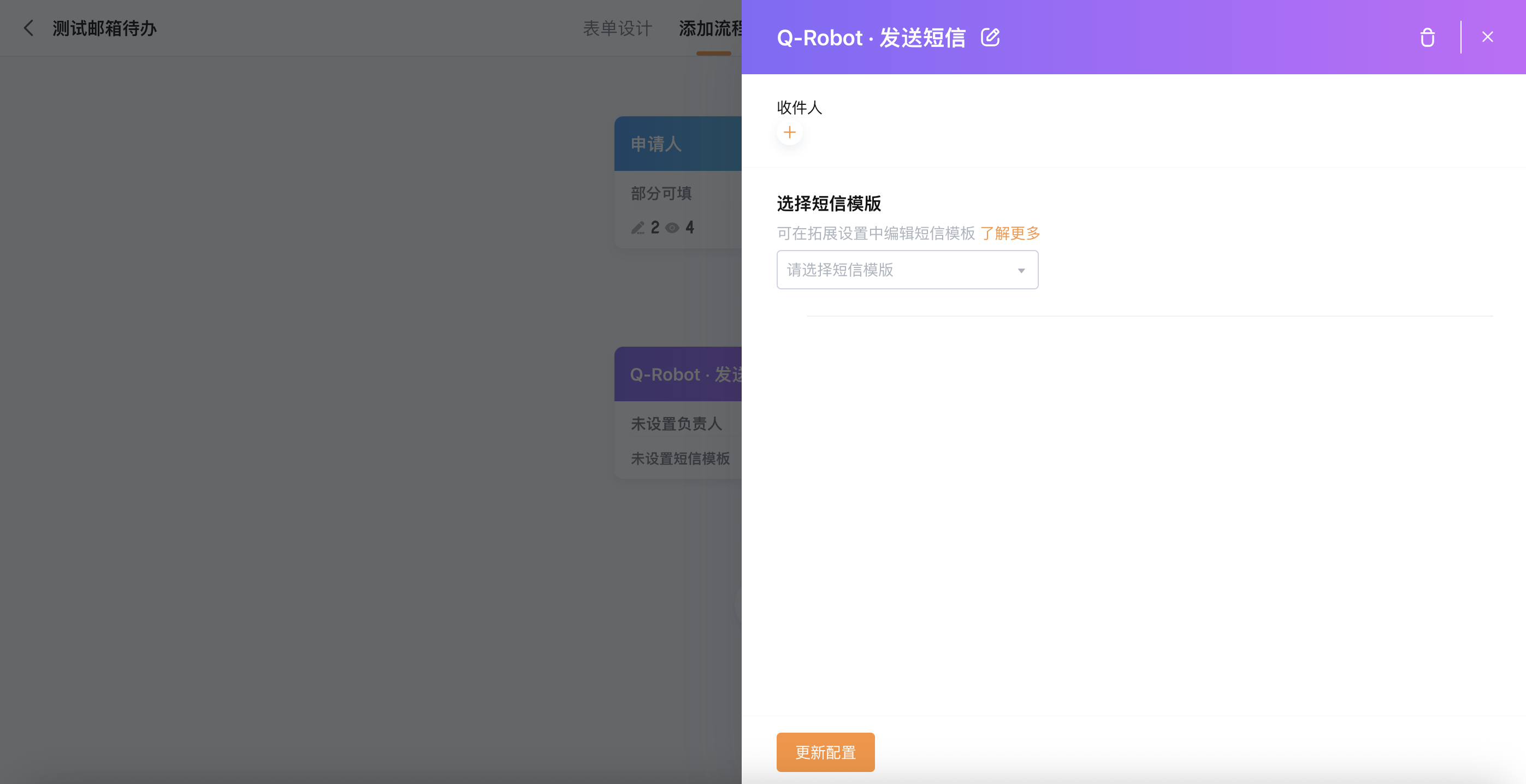Image resolution: width=1526 pixels, height=784 pixels.
Task: Click the 未设置短信模板 text in Q-Robot node
Action: (680, 458)
